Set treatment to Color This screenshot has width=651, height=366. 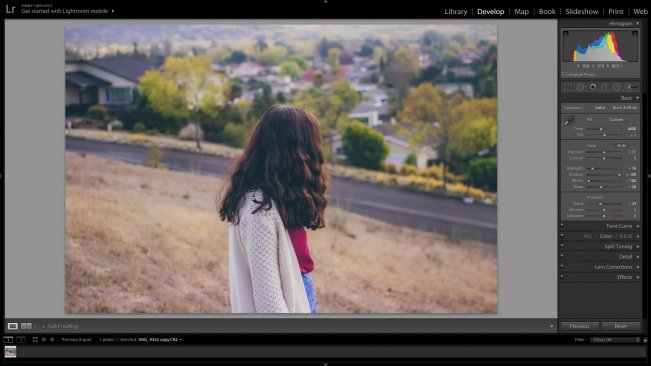pos(600,108)
